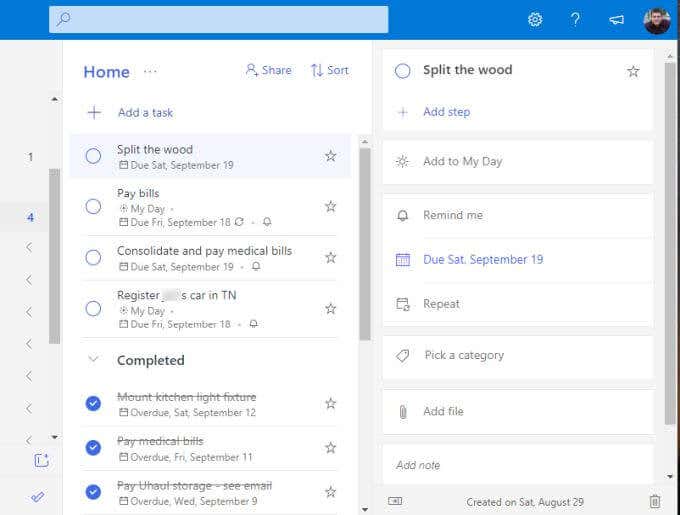Star Mount kitchen light fixture task
This screenshot has height=515, width=680.
[330, 403]
